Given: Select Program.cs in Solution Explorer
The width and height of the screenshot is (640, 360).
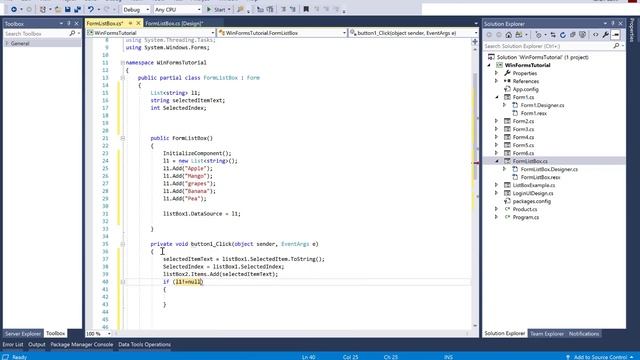Looking at the screenshot, I should 526,218.
